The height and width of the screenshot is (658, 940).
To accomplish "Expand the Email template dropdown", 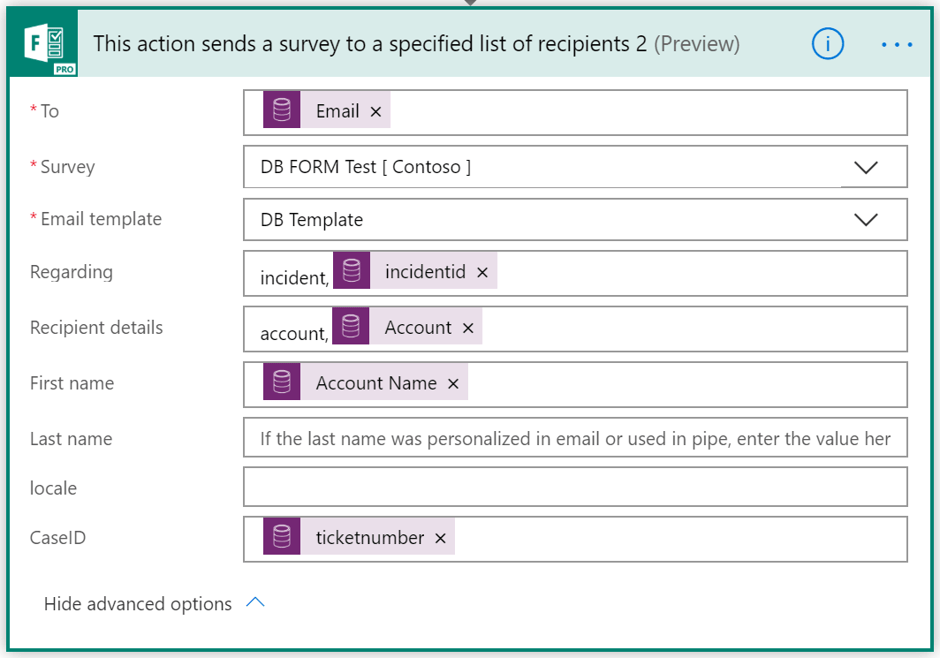I will (866, 220).
